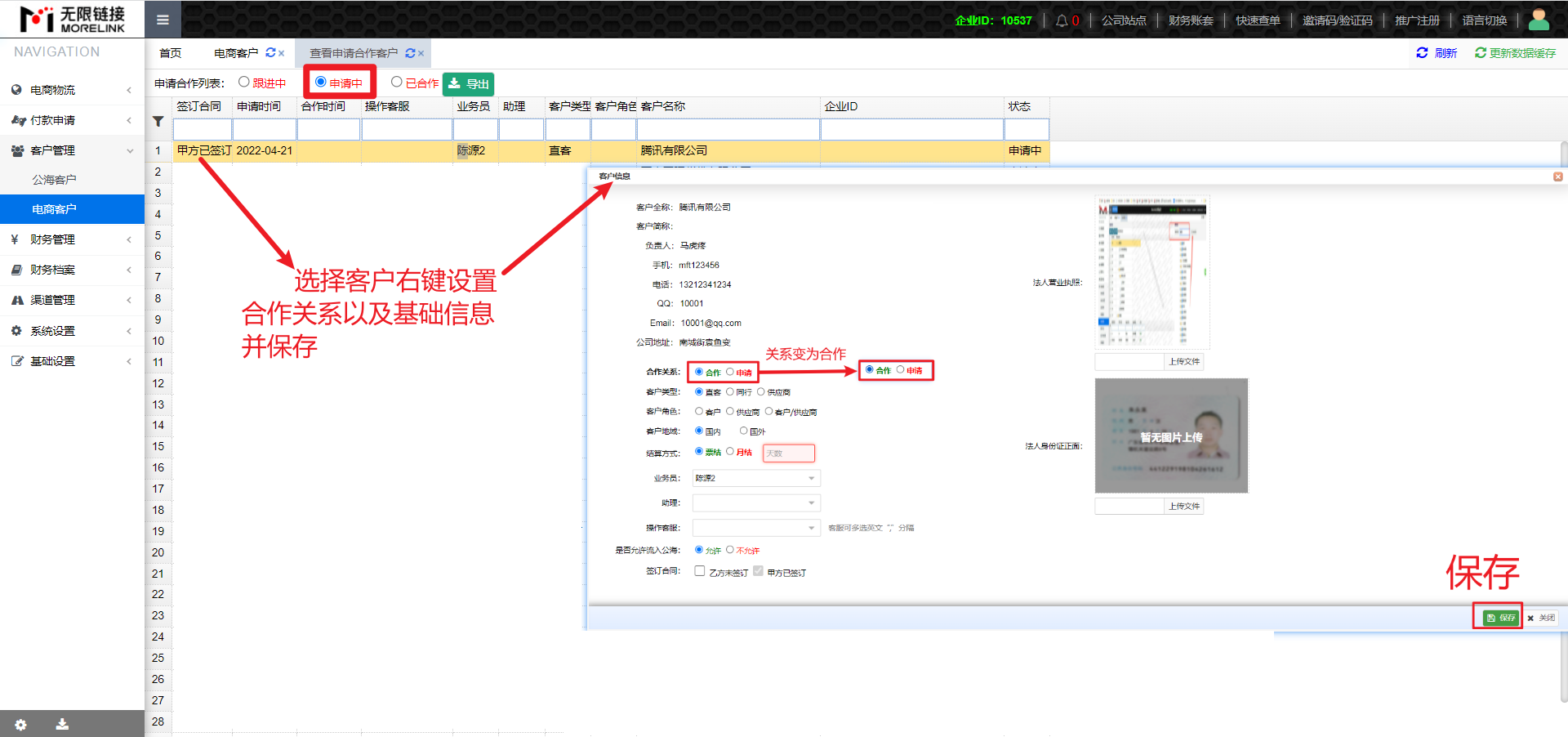Click the 申请时间 column header
The width and height of the screenshot is (1568, 737).
click(259, 106)
